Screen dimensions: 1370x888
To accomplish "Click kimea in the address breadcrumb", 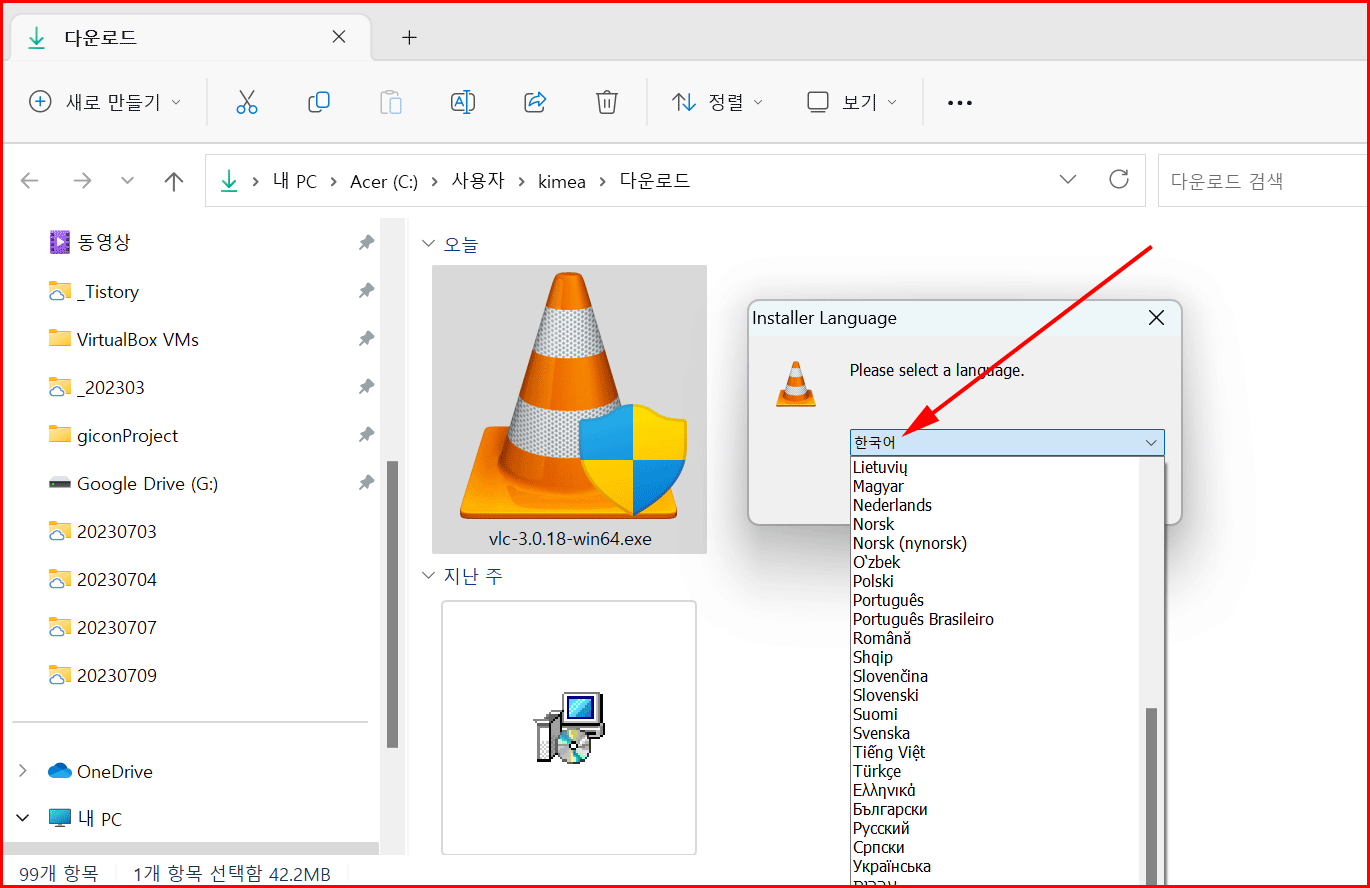I will (563, 181).
